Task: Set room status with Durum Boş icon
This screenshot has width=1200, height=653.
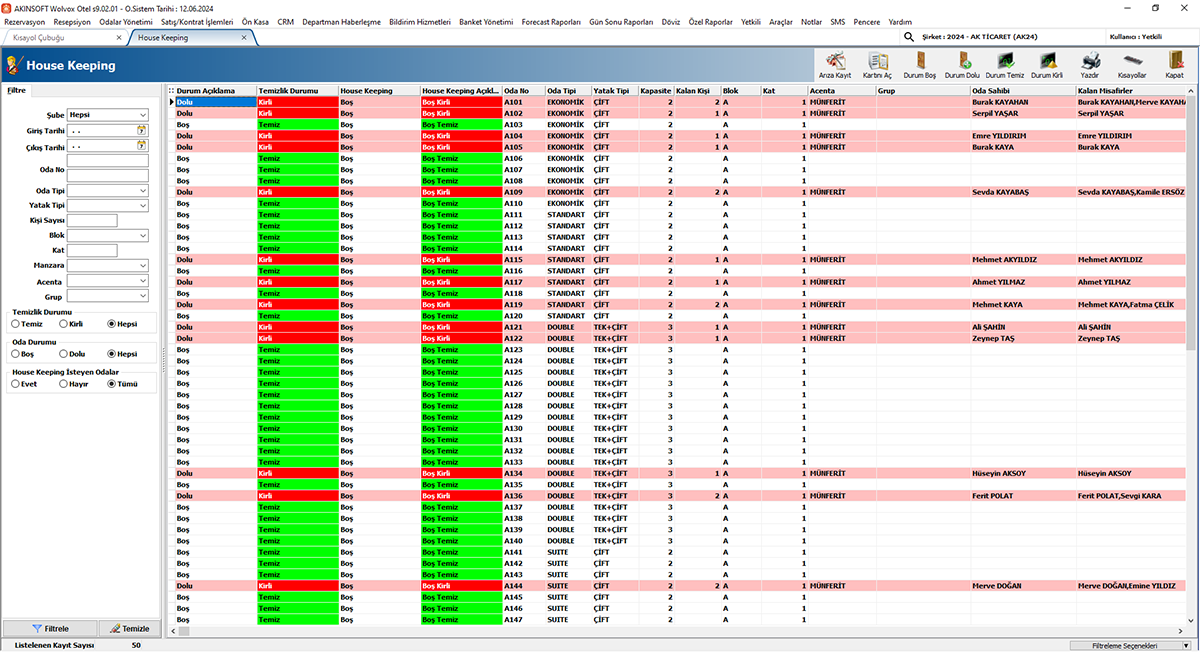Action: tap(920, 64)
